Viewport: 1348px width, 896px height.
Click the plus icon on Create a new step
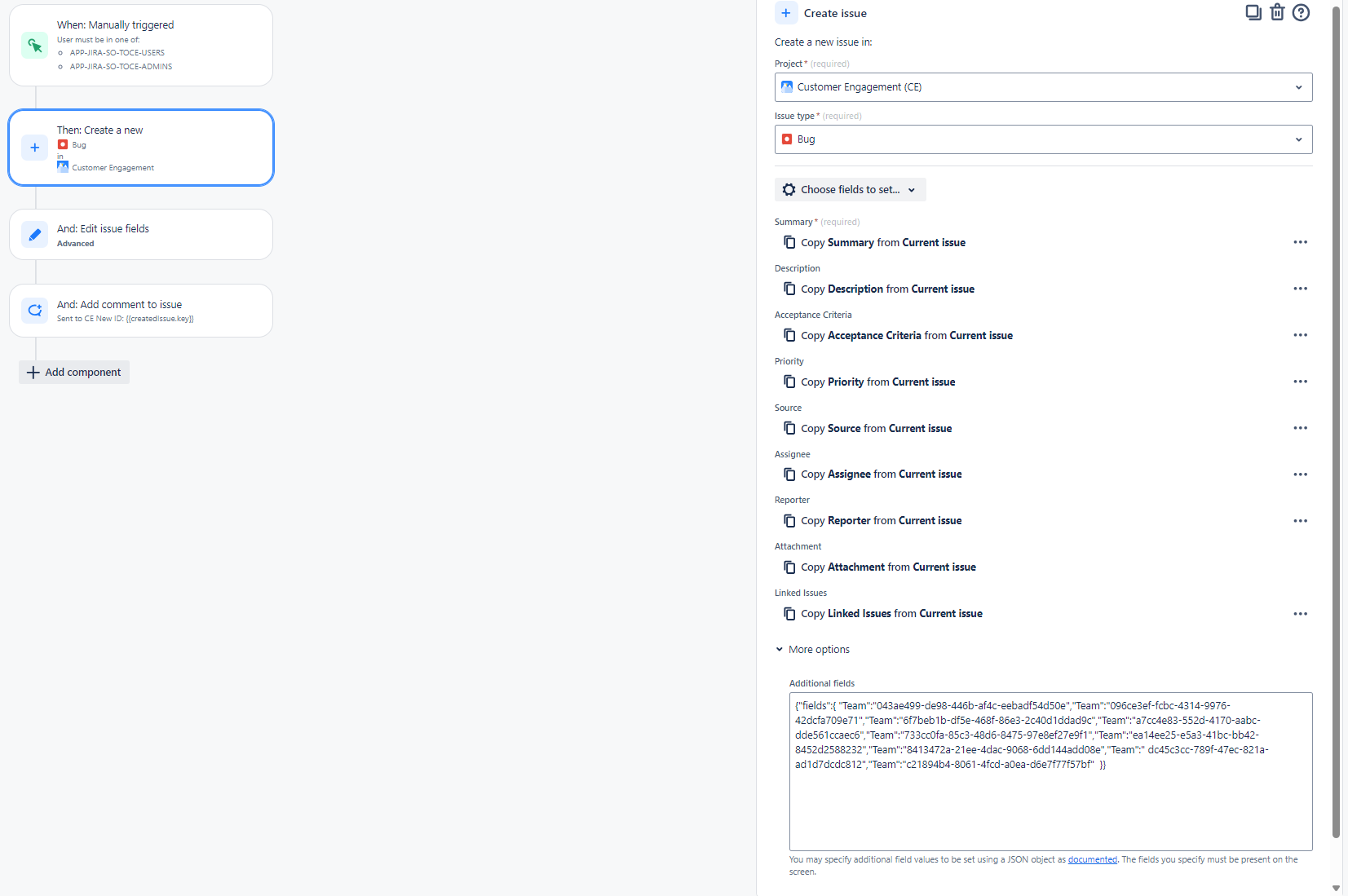(x=34, y=148)
